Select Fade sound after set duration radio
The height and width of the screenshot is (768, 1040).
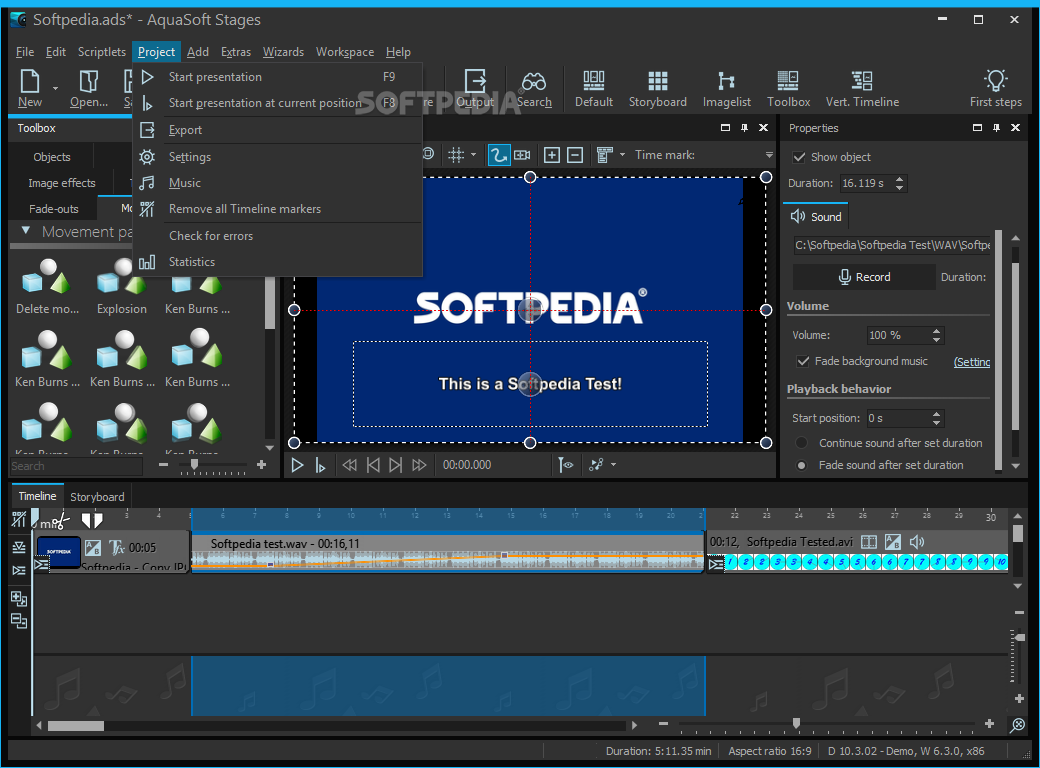(802, 466)
